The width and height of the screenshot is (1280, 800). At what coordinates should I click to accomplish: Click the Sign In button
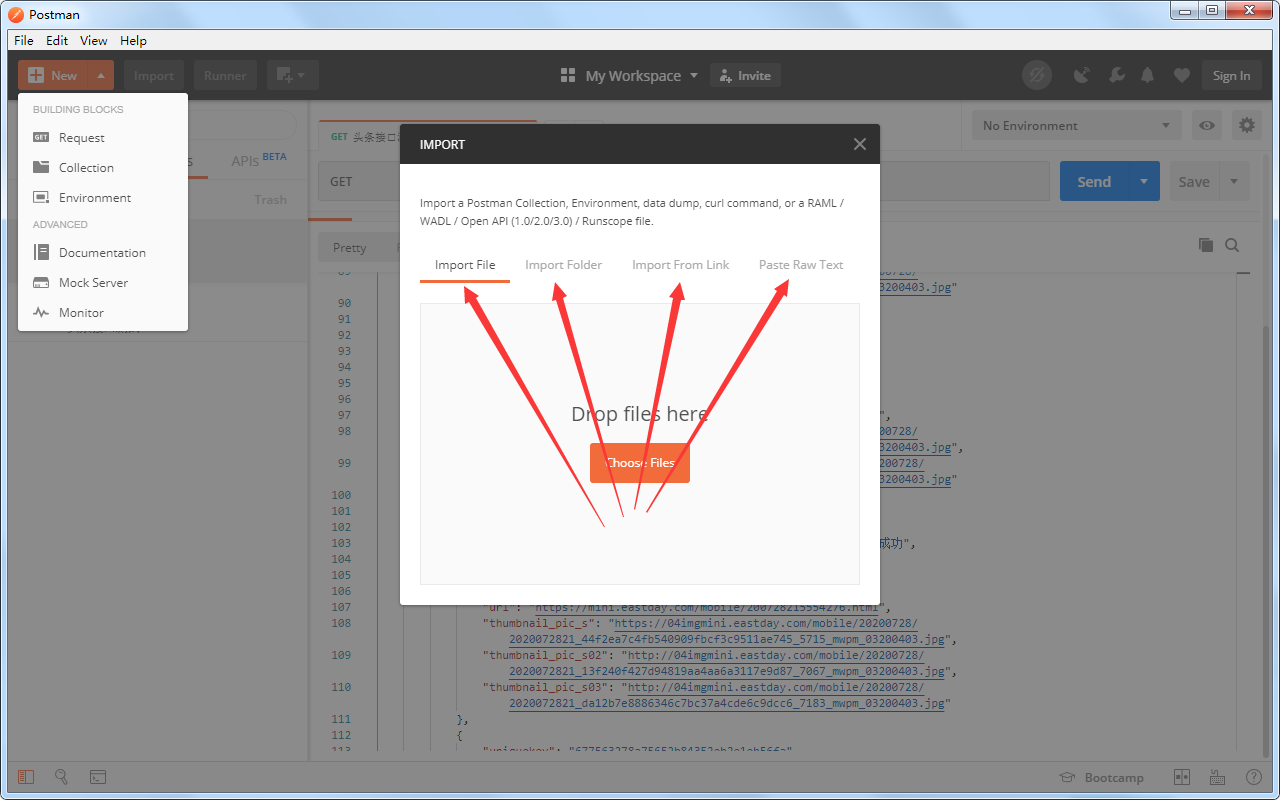click(1231, 75)
